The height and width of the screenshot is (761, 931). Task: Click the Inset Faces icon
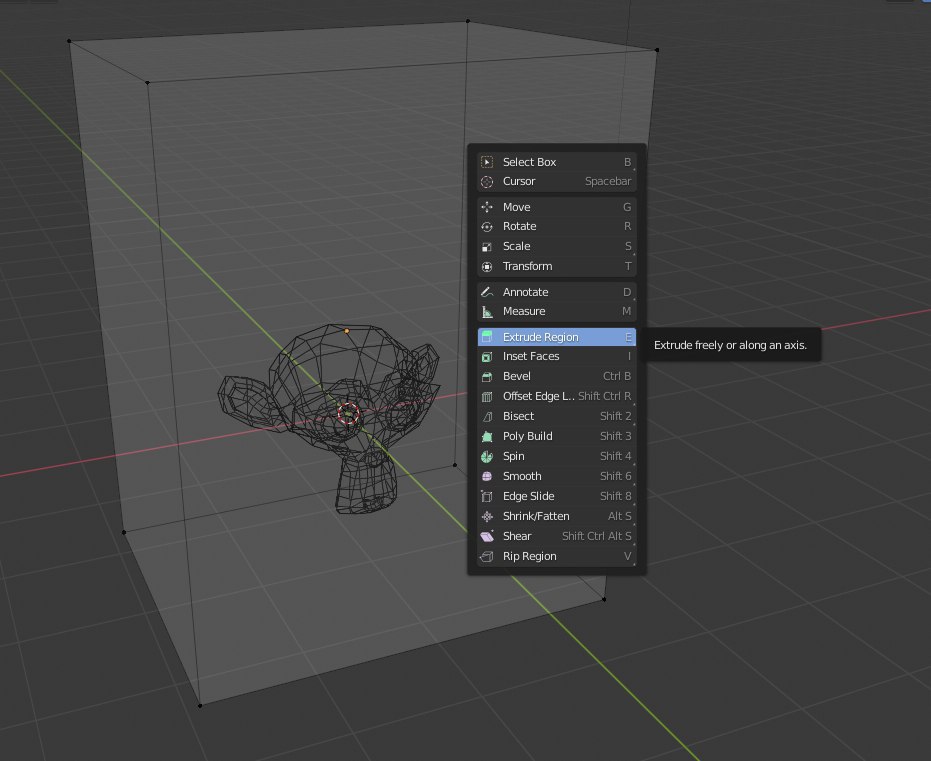(487, 357)
